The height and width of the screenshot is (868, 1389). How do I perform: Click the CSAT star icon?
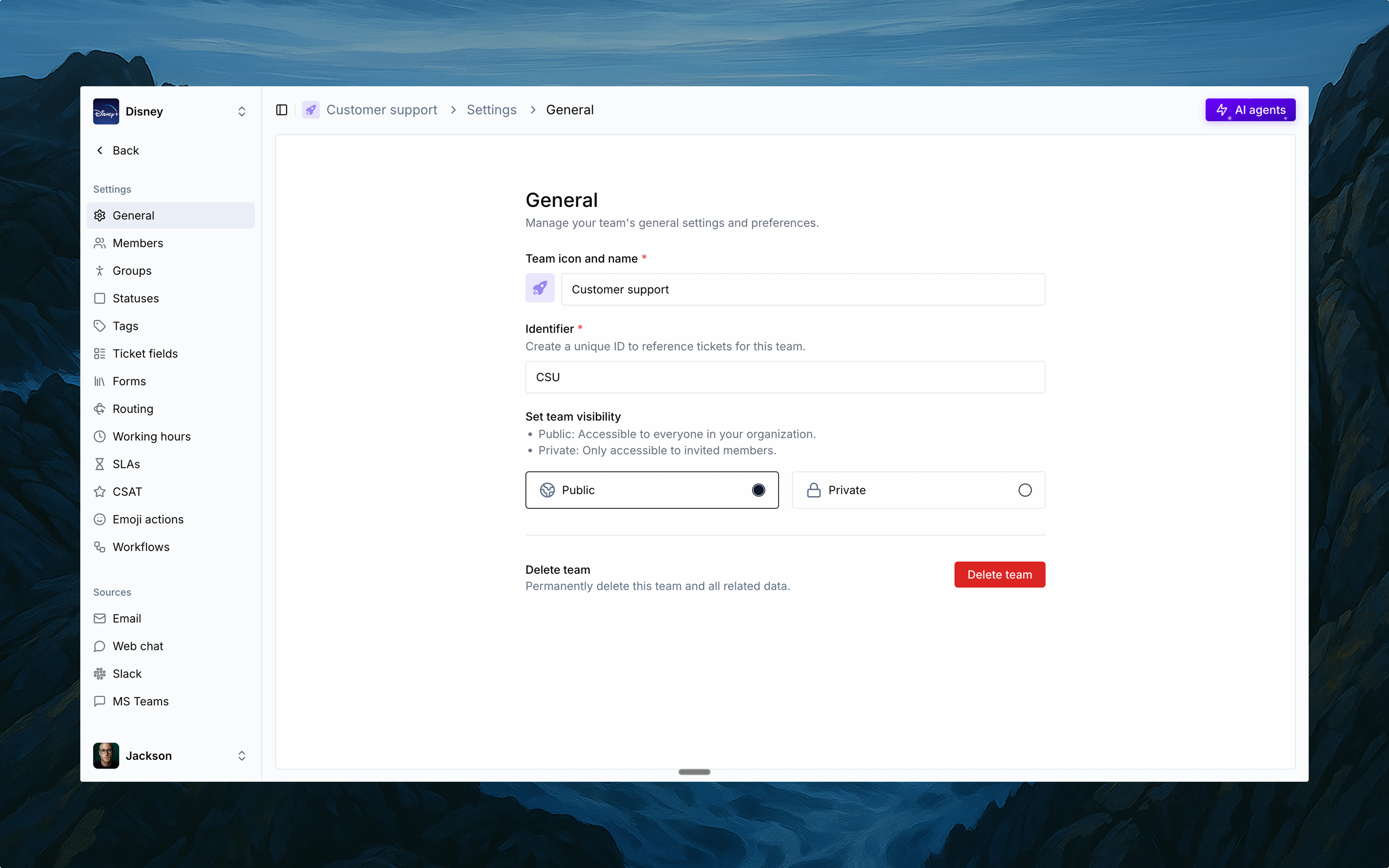coord(100,491)
